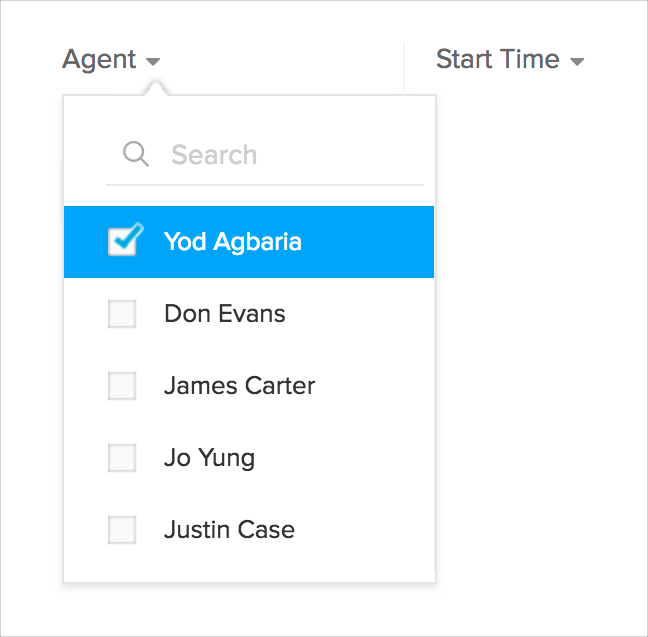Image resolution: width=648 pixels, height=637 pixels.
Task: Click the Agent column header label
Action: pos(99,59)
